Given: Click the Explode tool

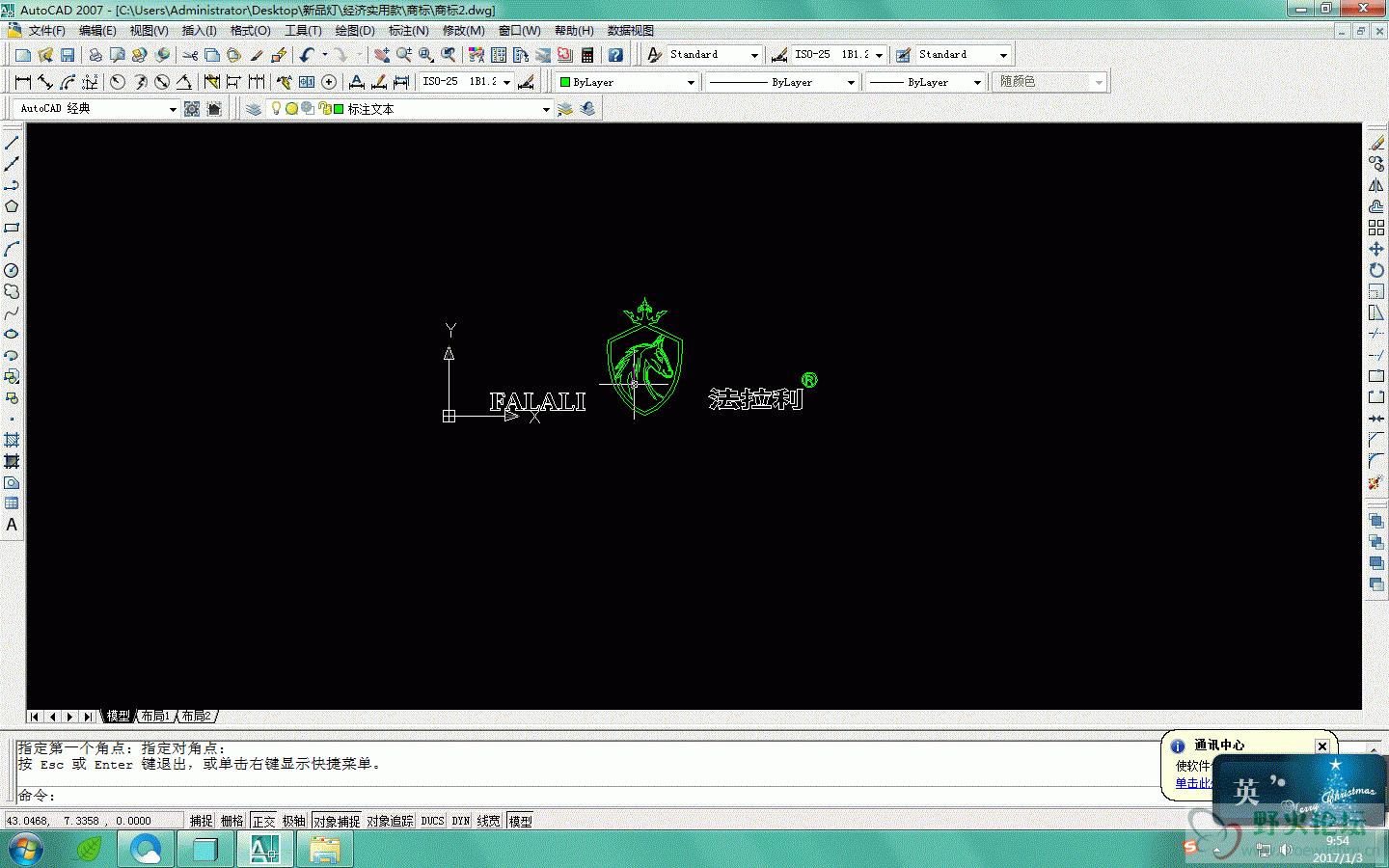Looking at the screenshot, I should pos(1376,482).
